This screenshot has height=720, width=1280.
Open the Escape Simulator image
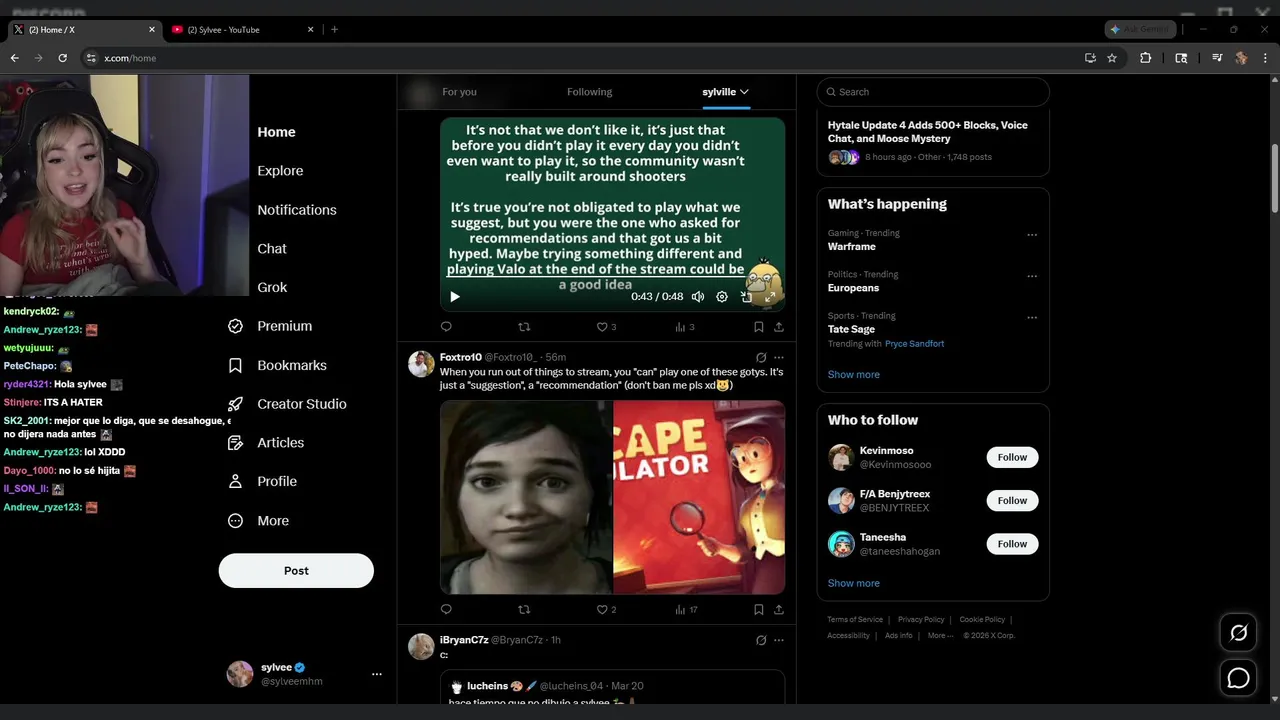click(699, 497)
